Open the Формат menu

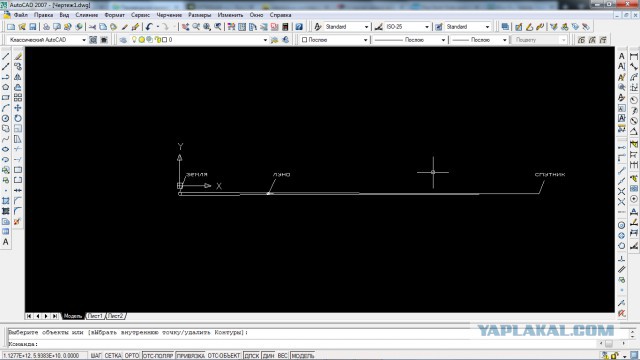[114, 15]
